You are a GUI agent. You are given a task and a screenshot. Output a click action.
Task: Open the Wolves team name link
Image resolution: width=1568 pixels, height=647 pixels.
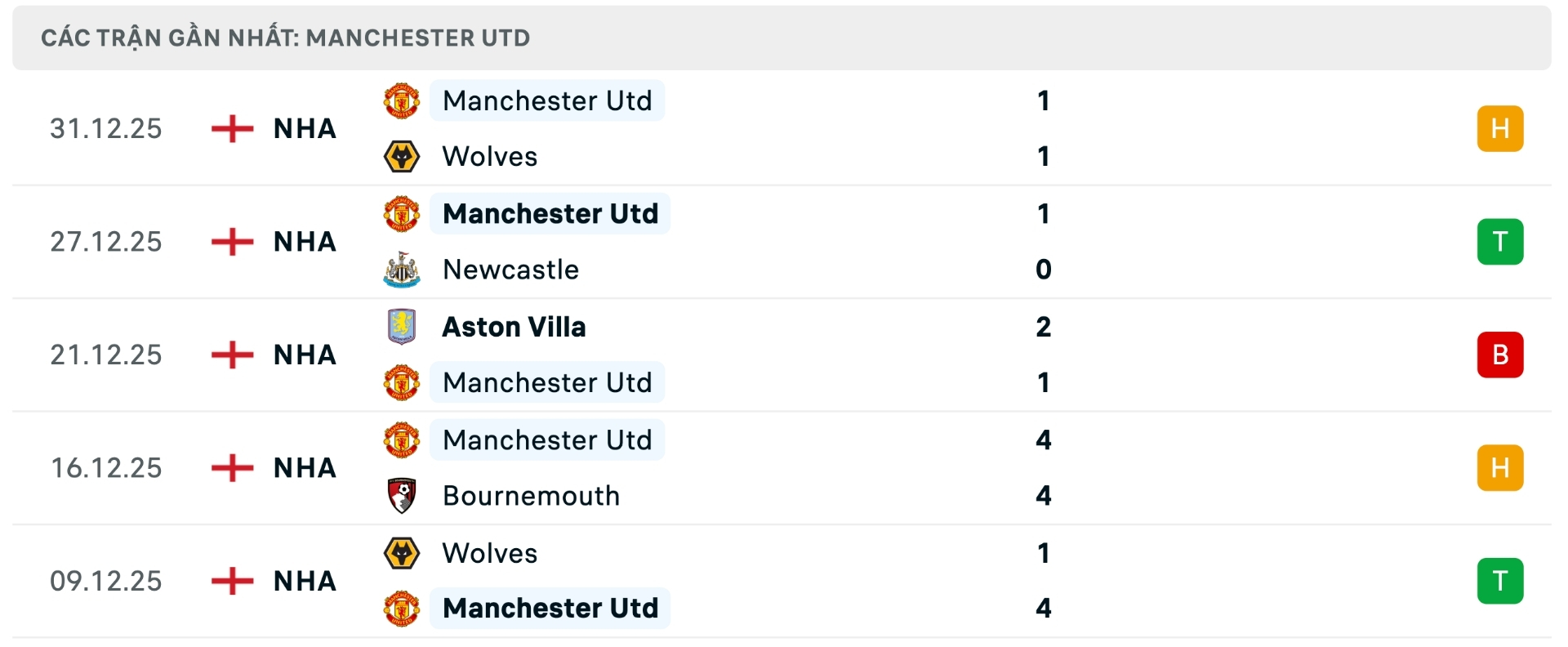pos(488,157)
